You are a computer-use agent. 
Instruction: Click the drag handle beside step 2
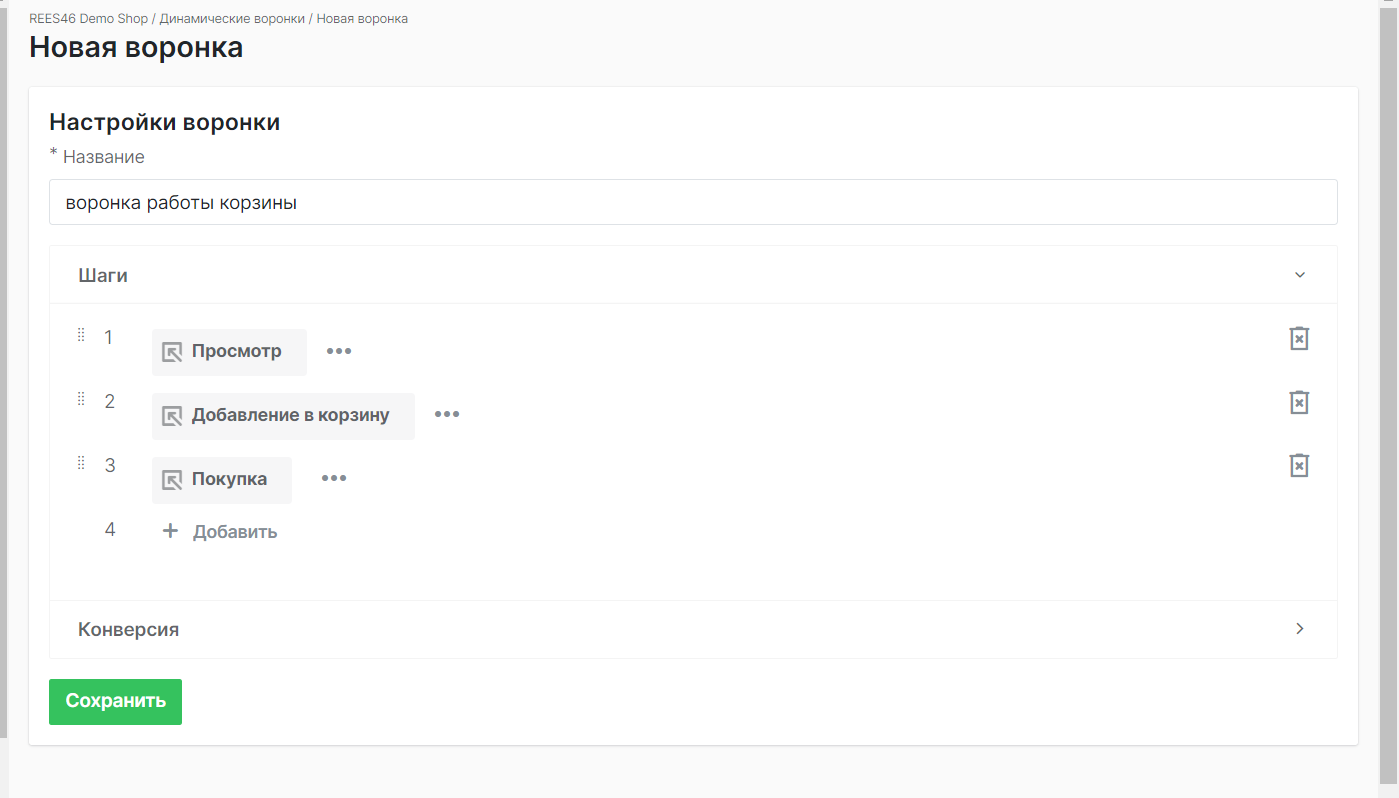pyautogui.click(x=81, y=400)
